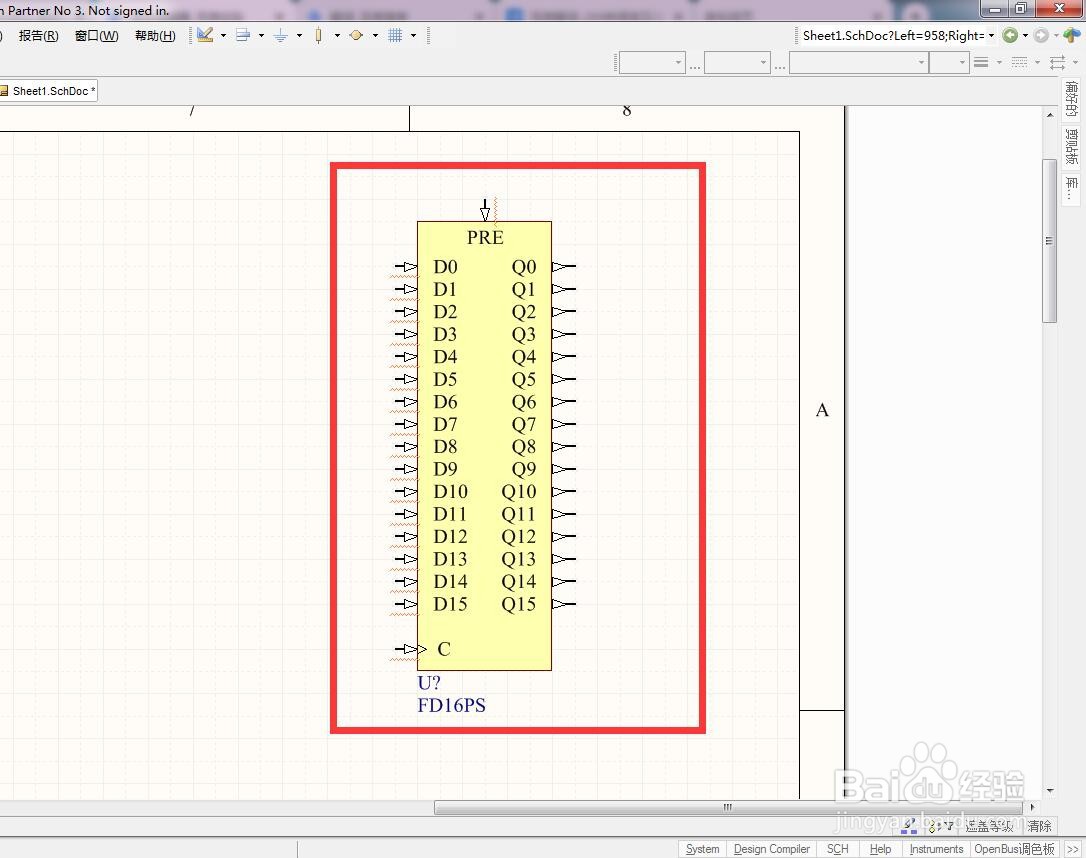Open the 报告(R) menu

tap(38, 35)
